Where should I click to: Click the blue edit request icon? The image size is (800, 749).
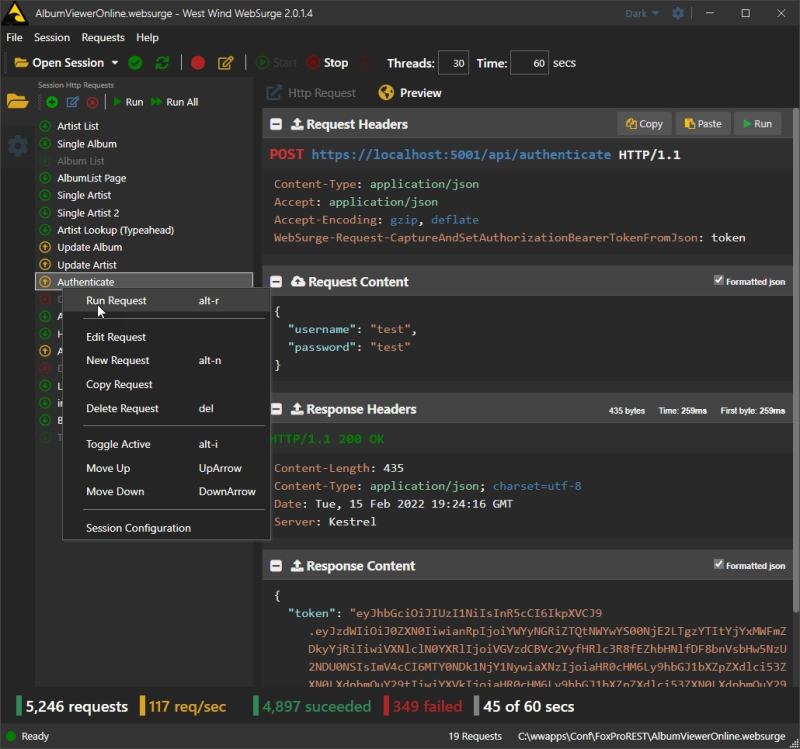[x=72, y=102]
